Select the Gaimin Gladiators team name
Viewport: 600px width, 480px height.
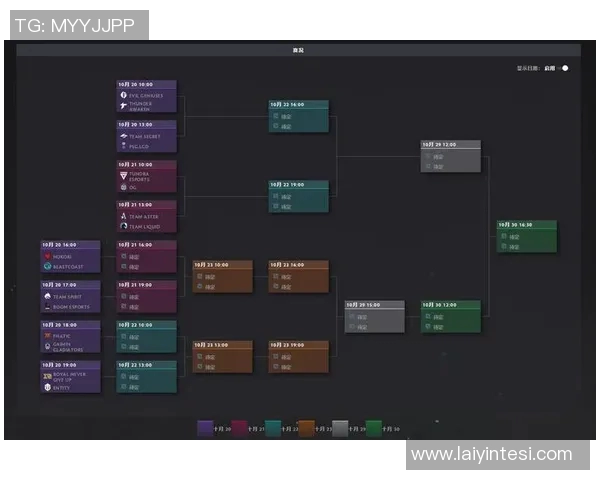[68, 347]
